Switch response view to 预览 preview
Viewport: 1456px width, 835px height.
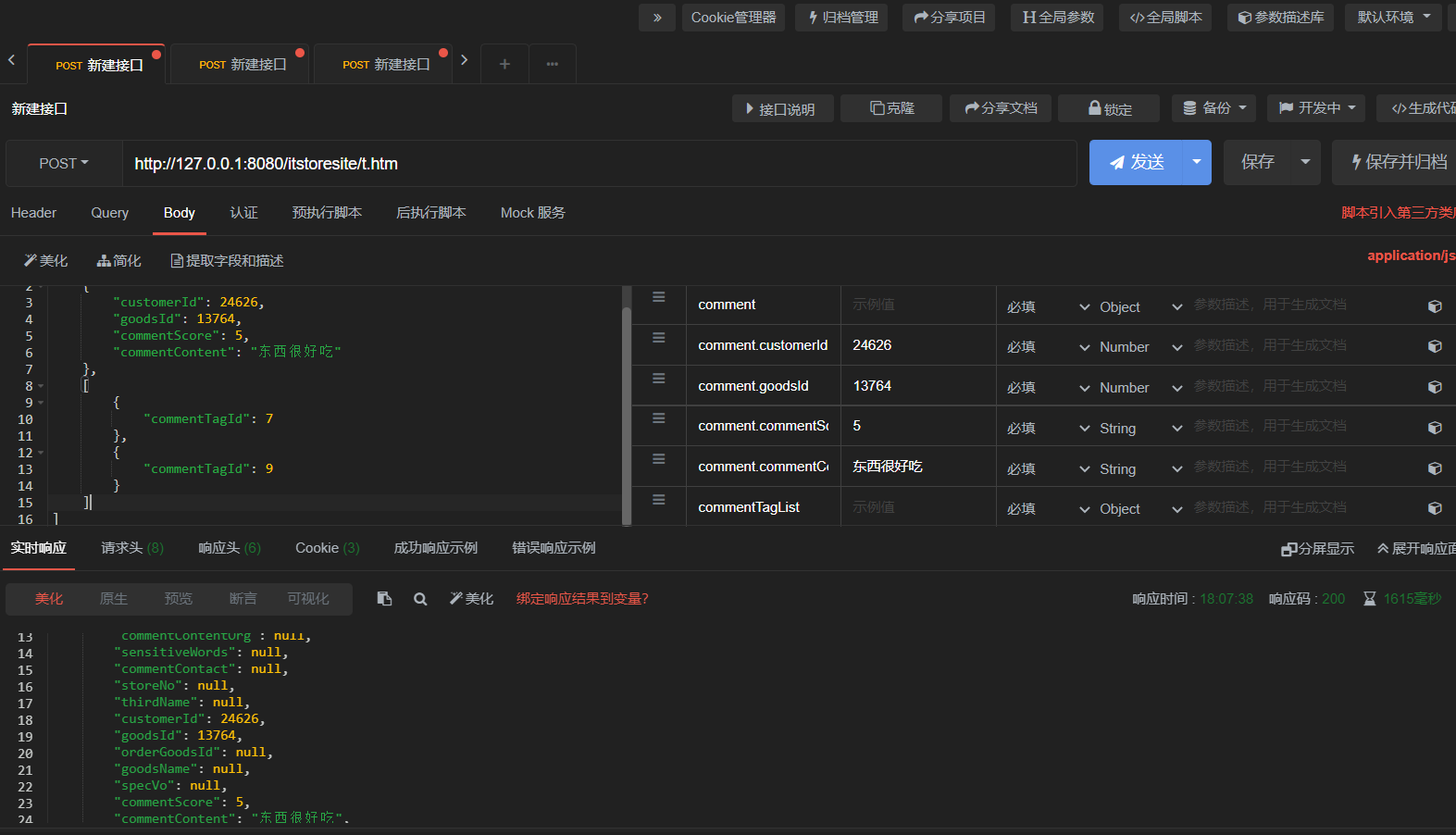coord(179,599)
